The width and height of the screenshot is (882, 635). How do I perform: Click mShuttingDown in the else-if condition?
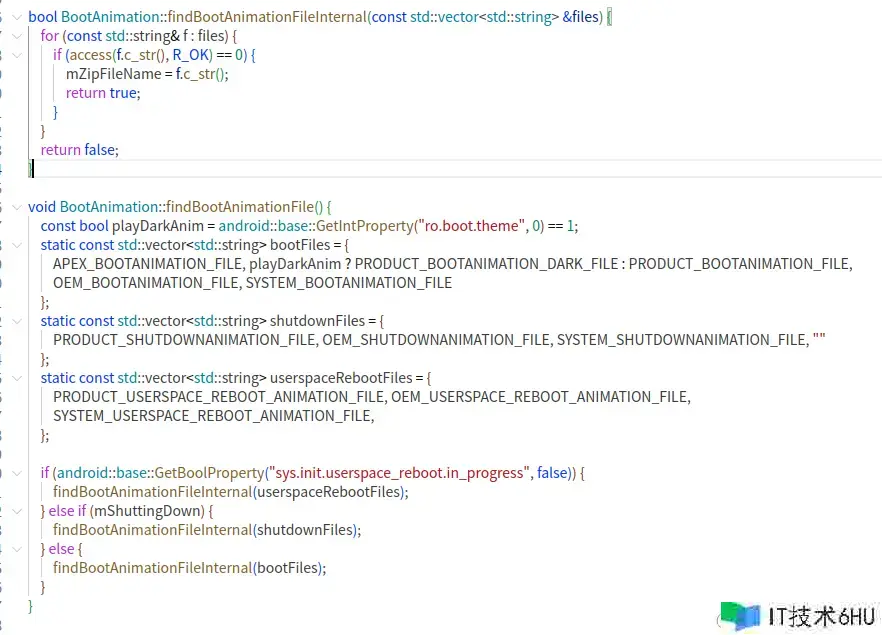(147, 511)
